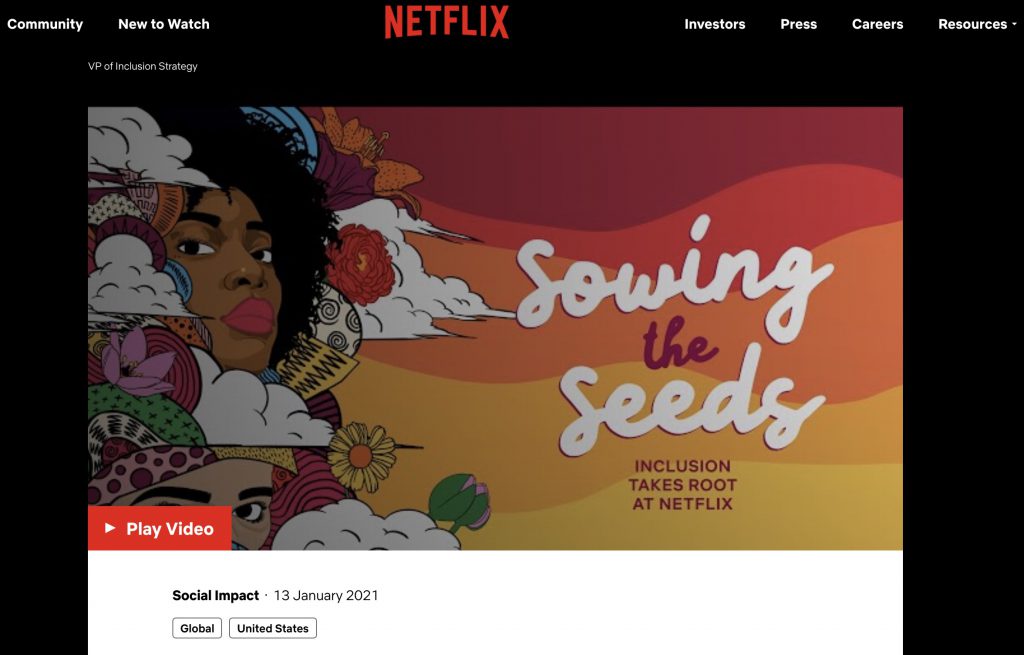
Task: Click the play triangle icon
Action: pyautogui.click(x=110, y=528)
